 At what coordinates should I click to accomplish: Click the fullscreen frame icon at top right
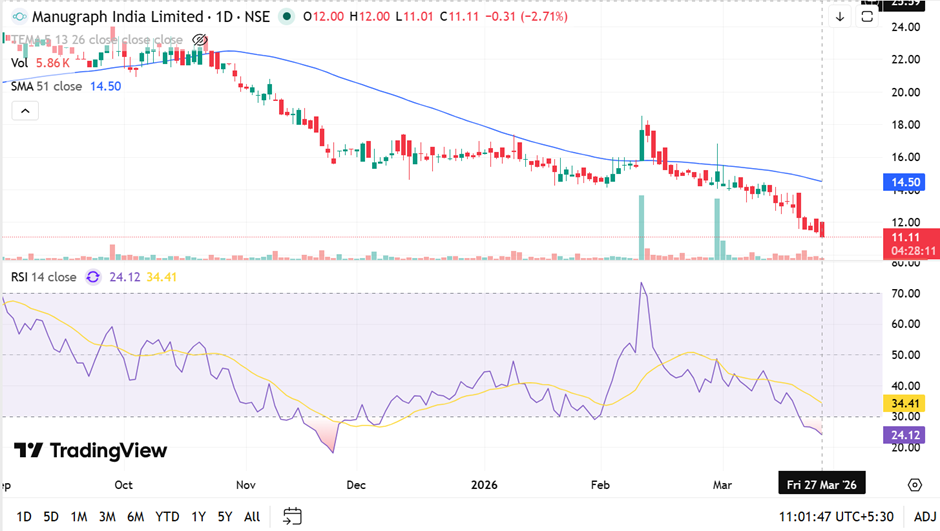867,17
